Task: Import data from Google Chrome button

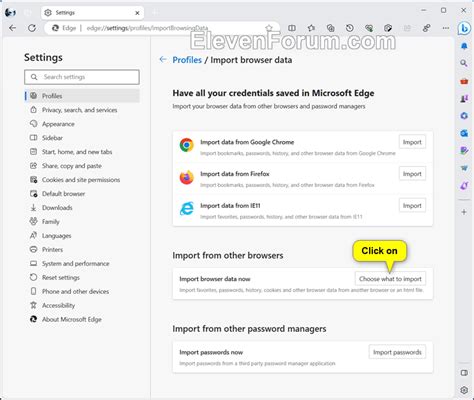Action: (412, 142)
